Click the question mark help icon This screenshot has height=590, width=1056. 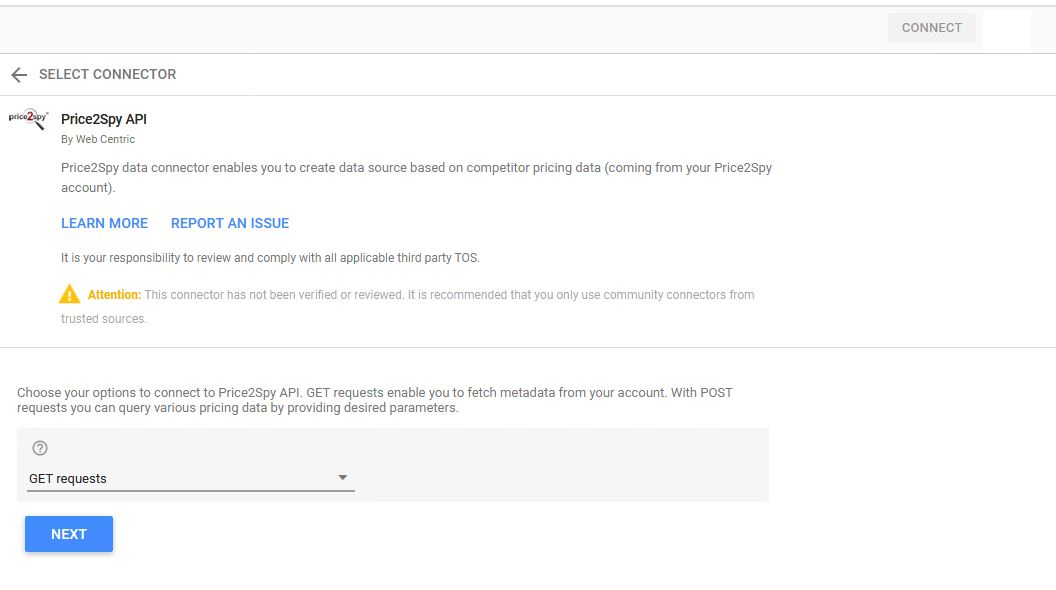[40, 448]
